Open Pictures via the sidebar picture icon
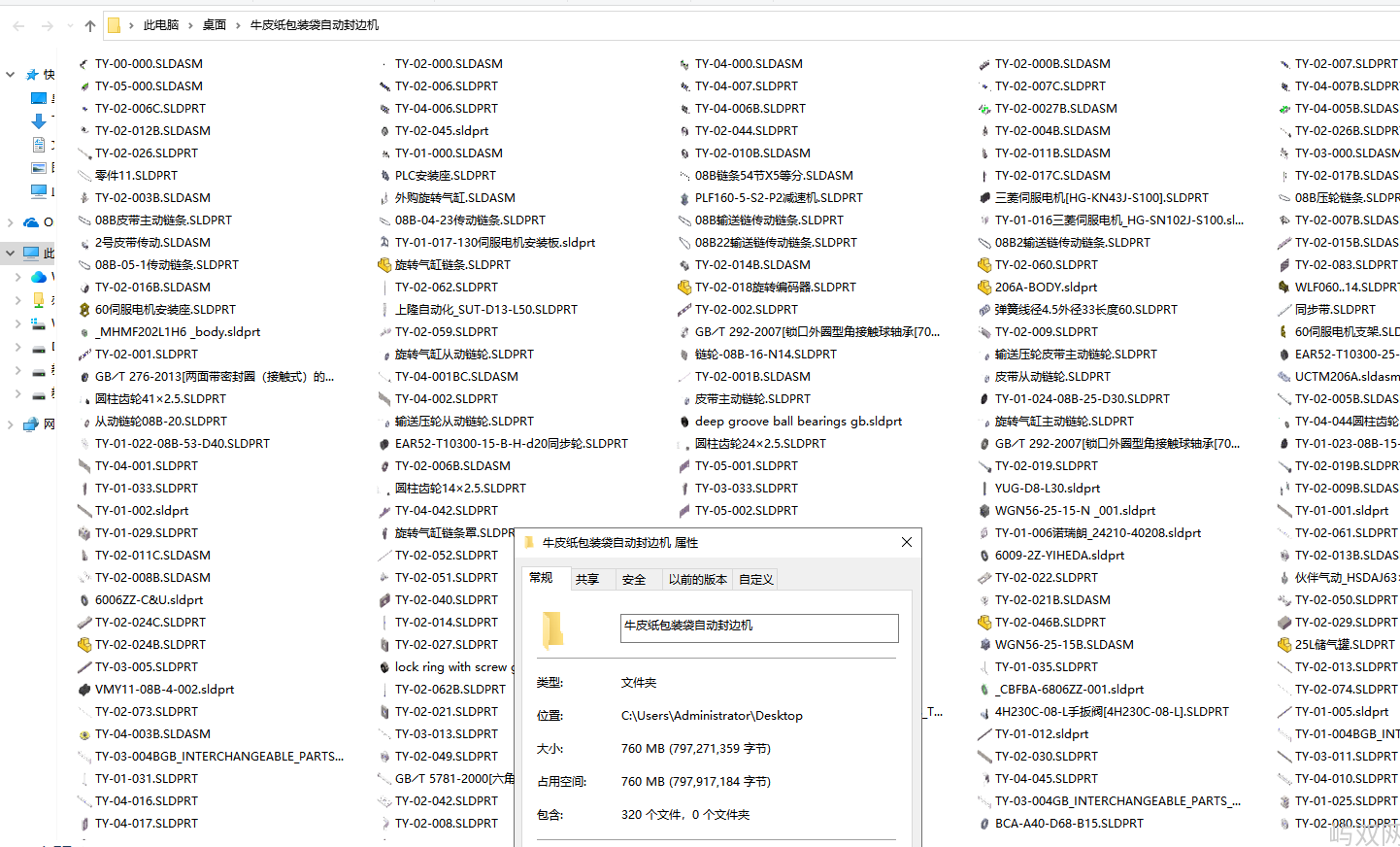 pos(39,168)
